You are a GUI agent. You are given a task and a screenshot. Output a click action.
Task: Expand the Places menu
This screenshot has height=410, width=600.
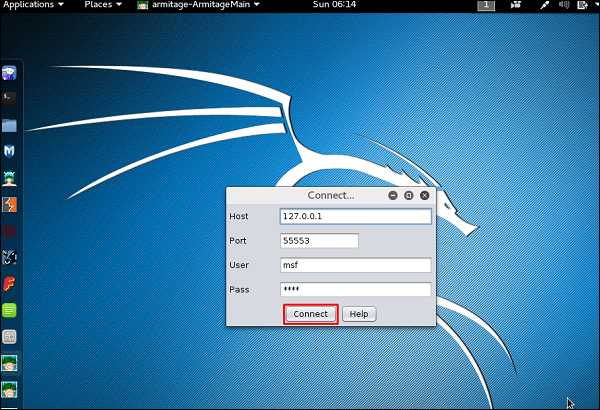pyautogui.click(x=103, y=5)
